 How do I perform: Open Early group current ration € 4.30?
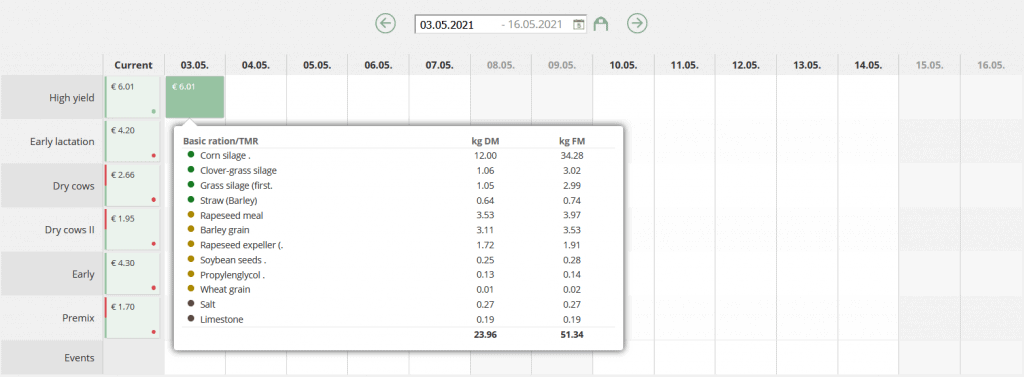click(x=133, y=274)
